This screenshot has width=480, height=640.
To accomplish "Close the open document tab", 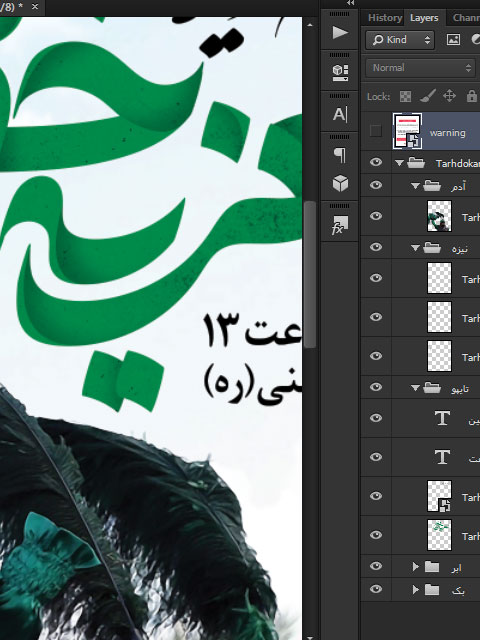I will [x=35, y=7].
